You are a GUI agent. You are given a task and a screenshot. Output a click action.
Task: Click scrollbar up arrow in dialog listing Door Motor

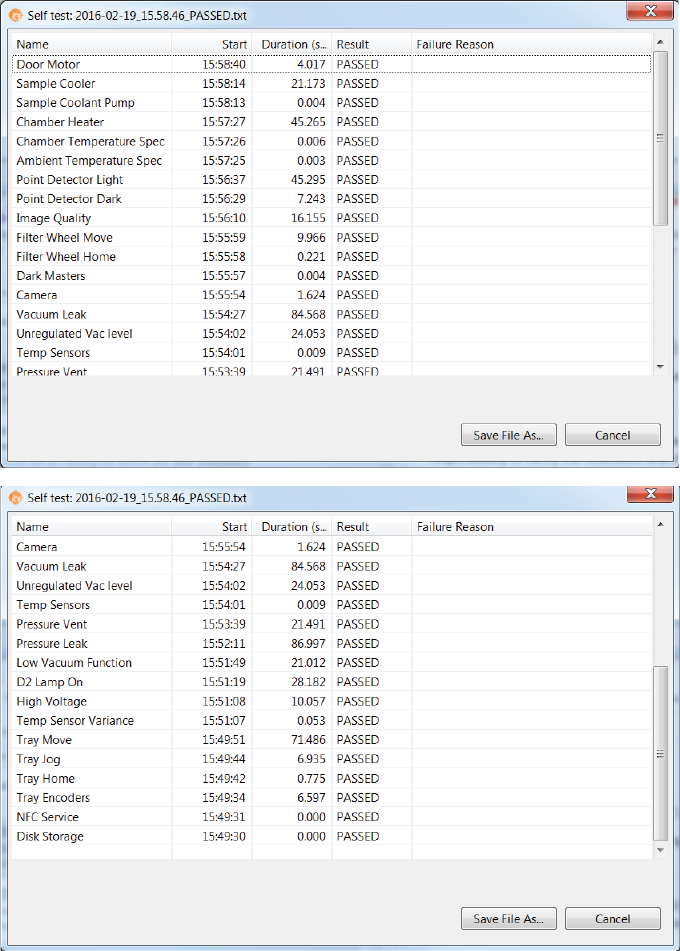pyautogui.click(x=660, y=42)
